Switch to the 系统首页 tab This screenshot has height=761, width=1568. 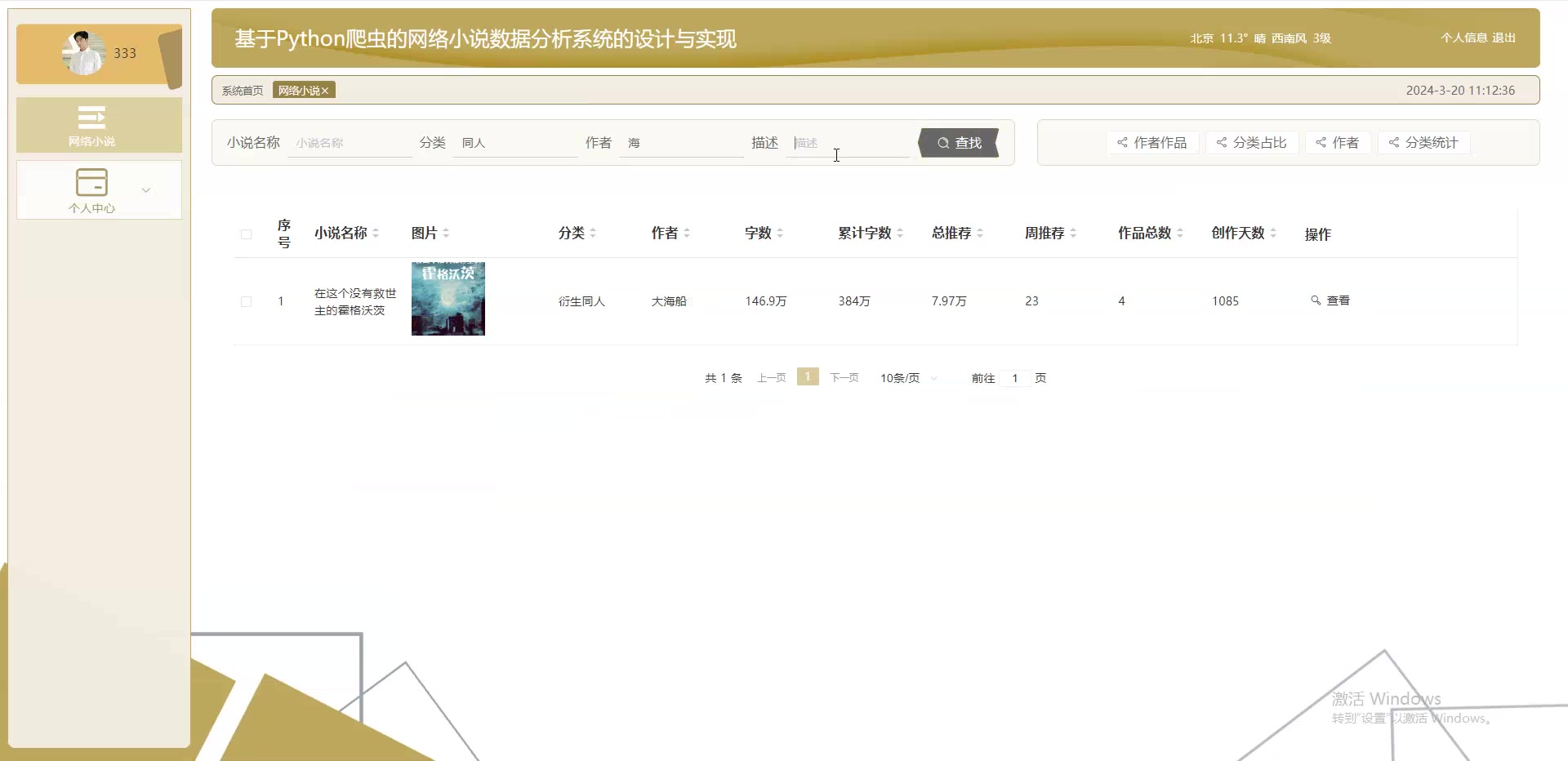pyautogui.click(x=243, y=91)
